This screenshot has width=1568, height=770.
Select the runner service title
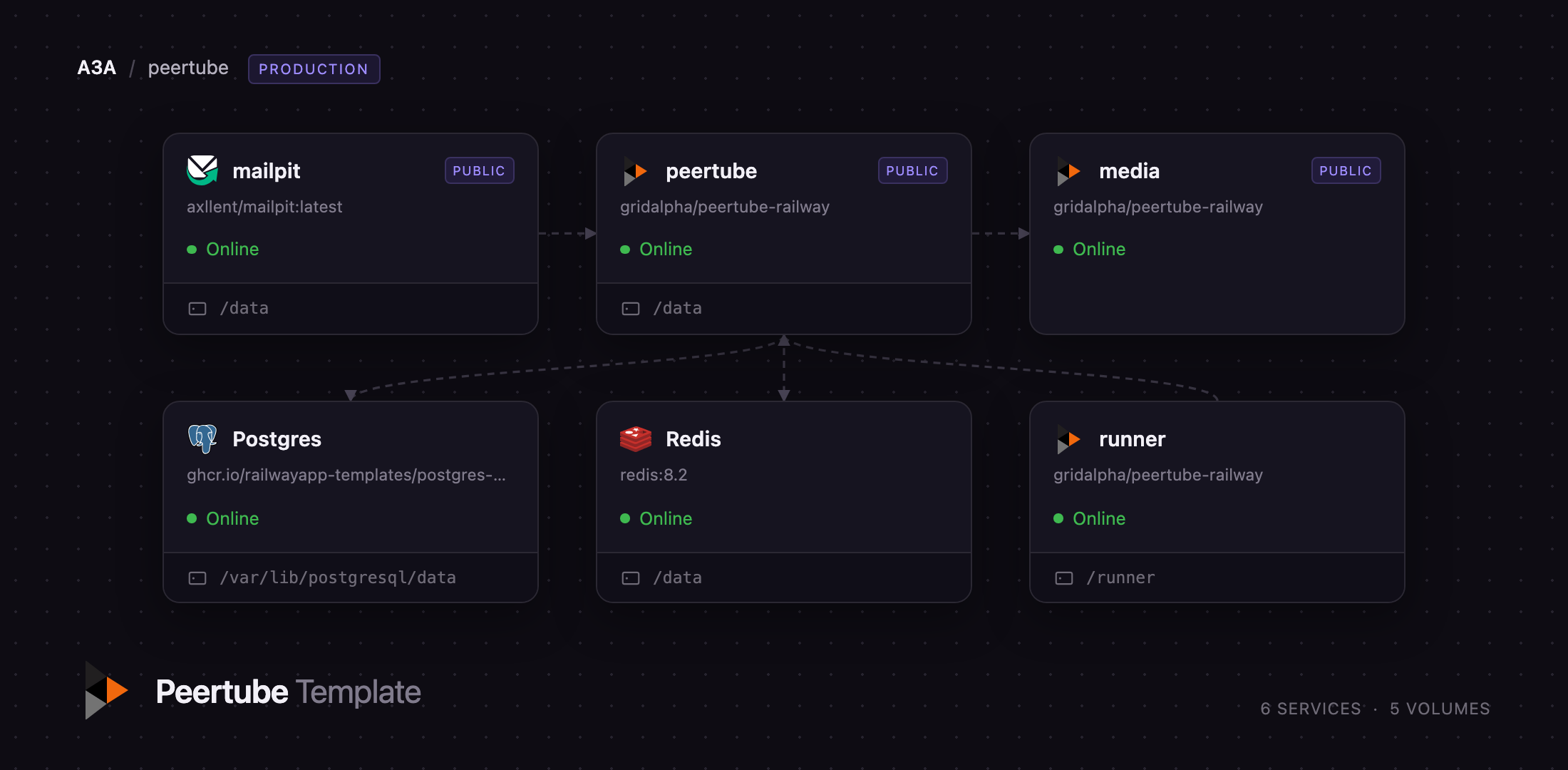coord(1132,439)
